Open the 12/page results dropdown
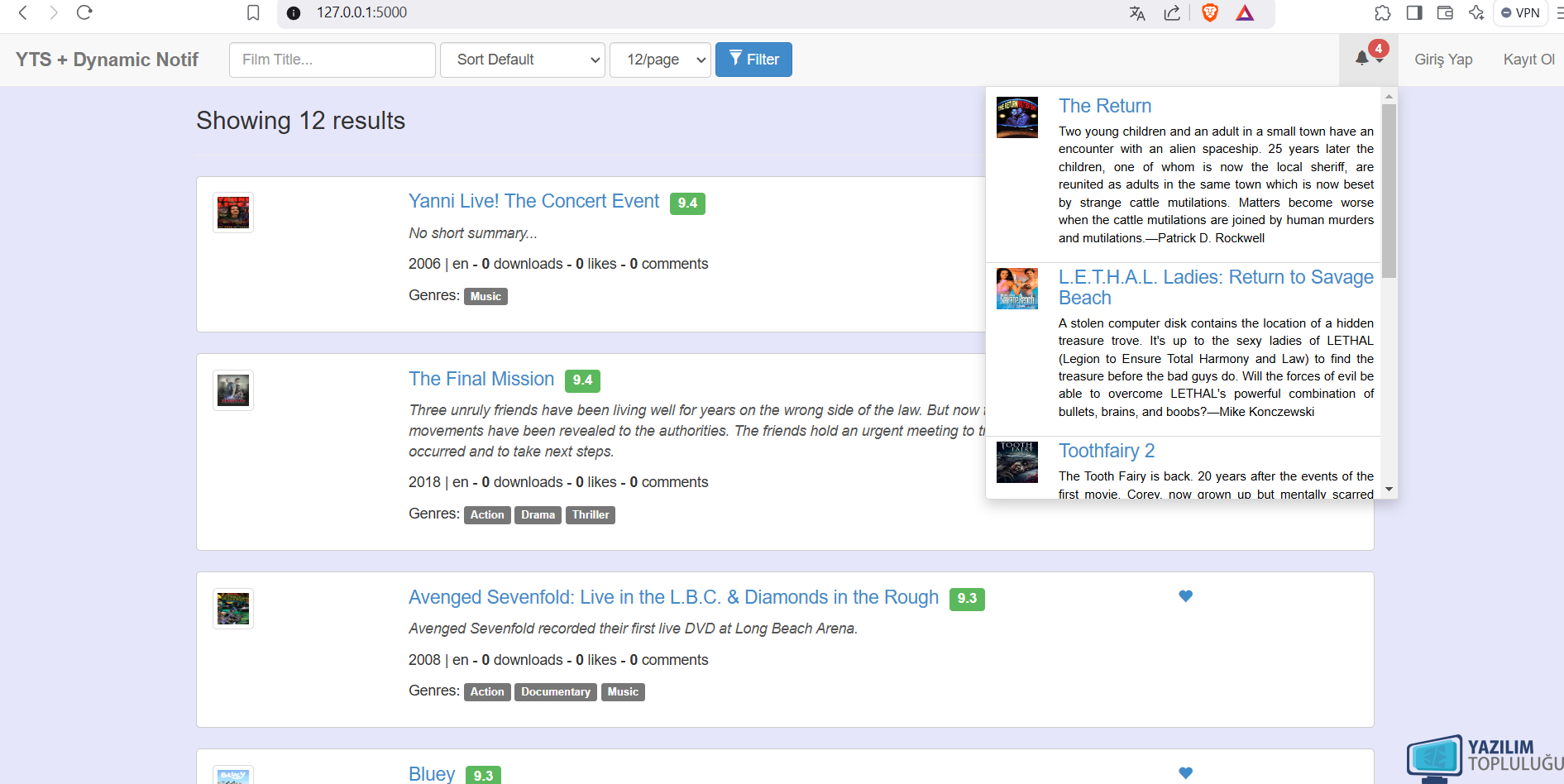This screenshot has height=784, width=1564. [660, 60]
